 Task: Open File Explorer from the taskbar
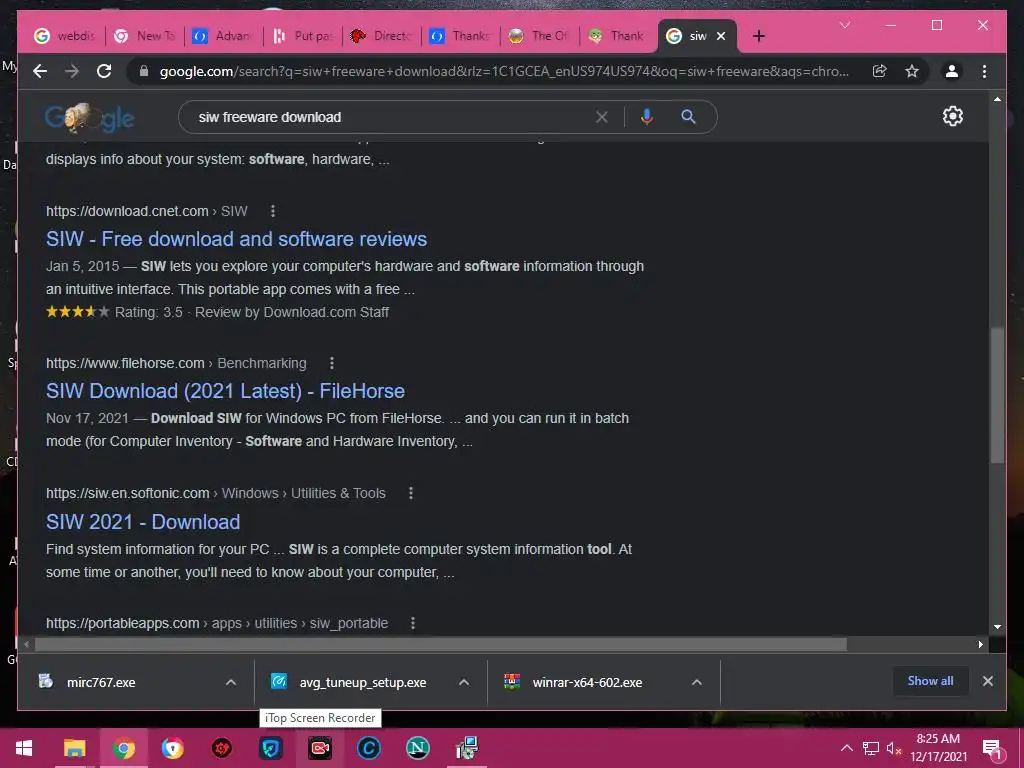point(74,748)
